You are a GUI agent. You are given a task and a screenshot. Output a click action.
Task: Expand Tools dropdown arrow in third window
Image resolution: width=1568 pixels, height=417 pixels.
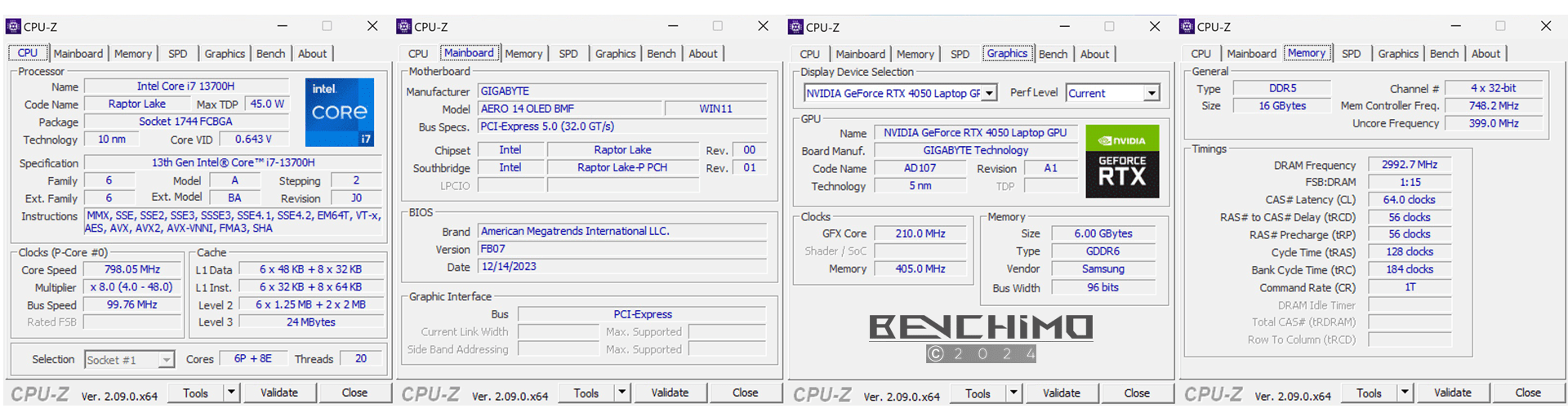(1013, 393)
